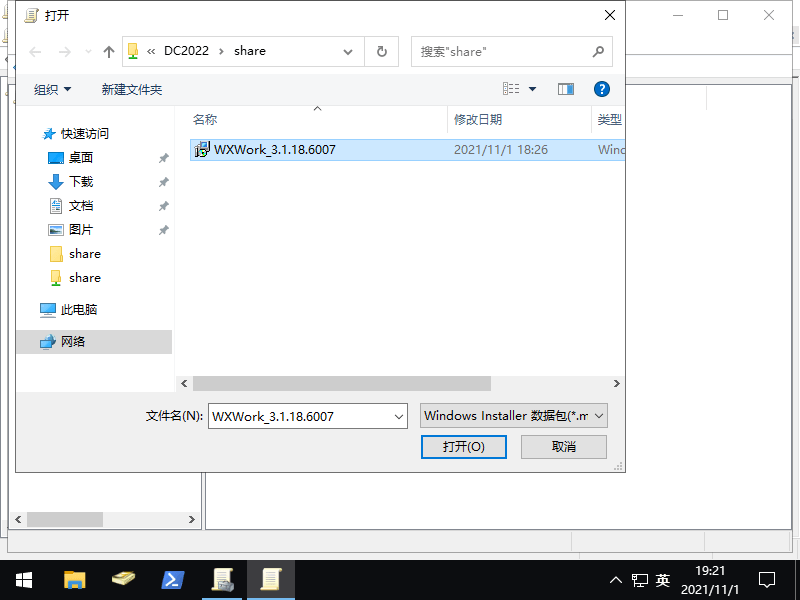Click date 2021/11/1 18:26 cell
The height and width of the screenshot is (600, 800).
(501, 149)
